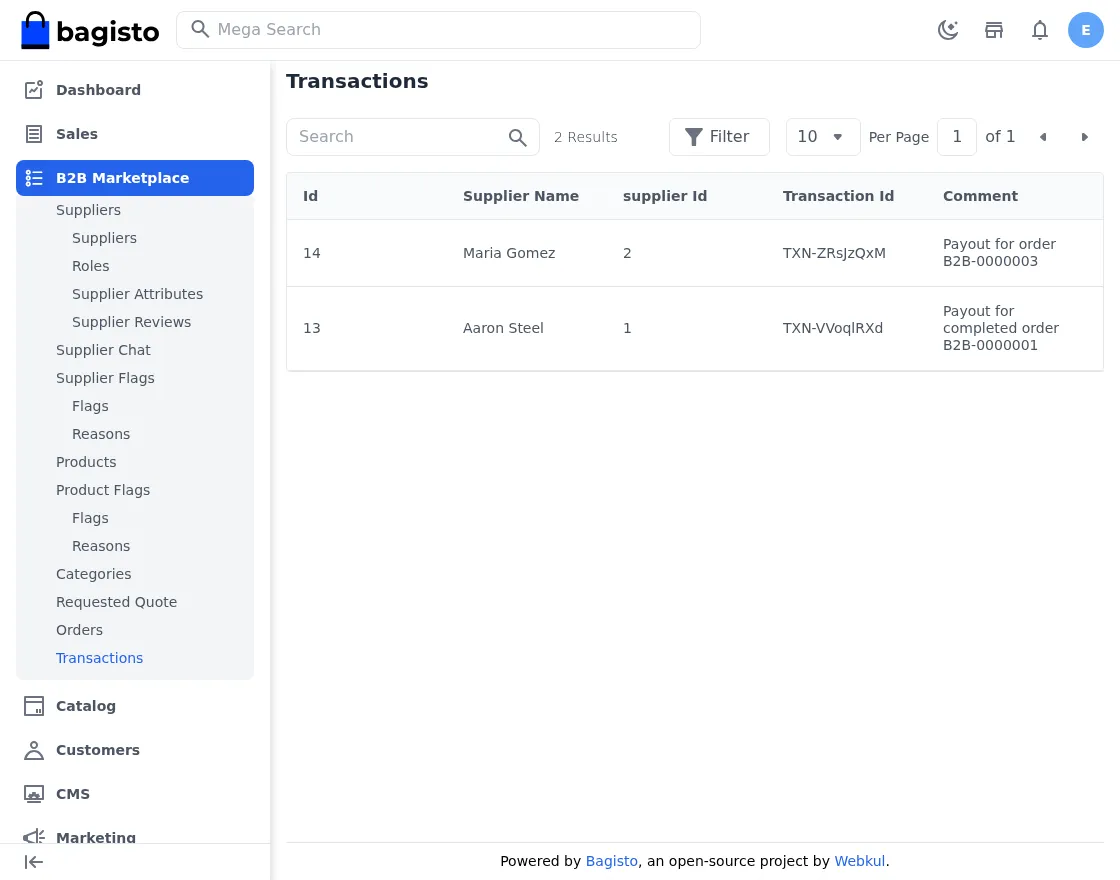Open Flags under Product Flags

coord(90,518)
